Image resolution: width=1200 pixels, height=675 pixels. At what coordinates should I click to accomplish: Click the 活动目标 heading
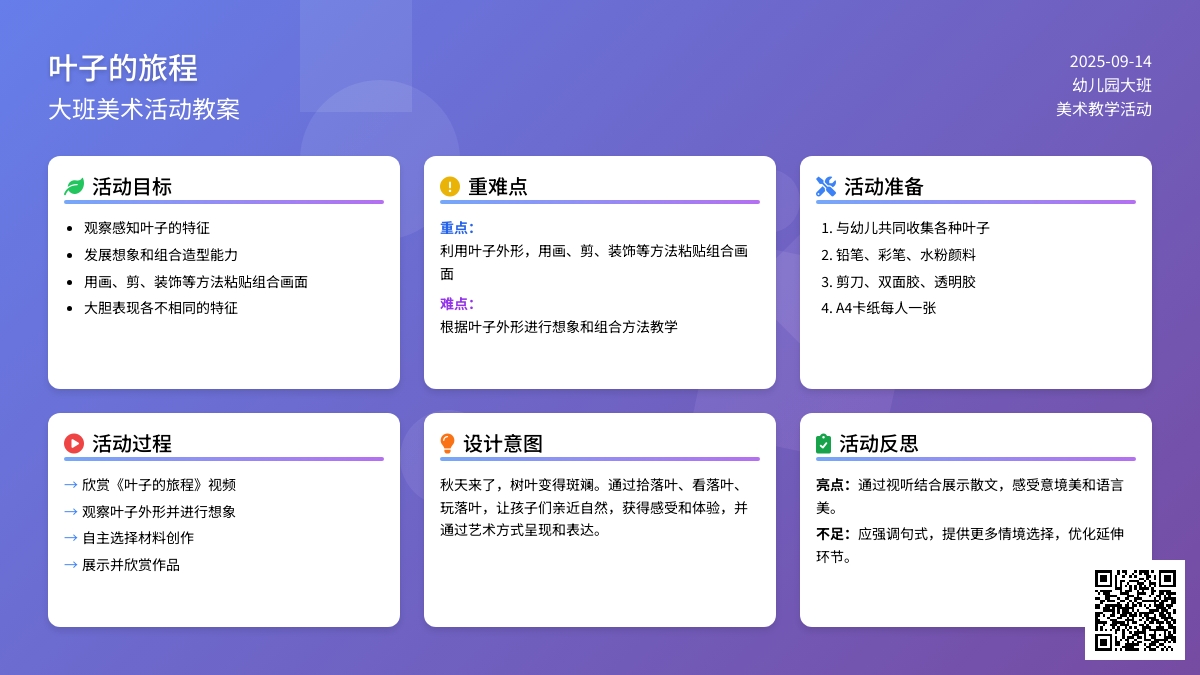[132, 187]
